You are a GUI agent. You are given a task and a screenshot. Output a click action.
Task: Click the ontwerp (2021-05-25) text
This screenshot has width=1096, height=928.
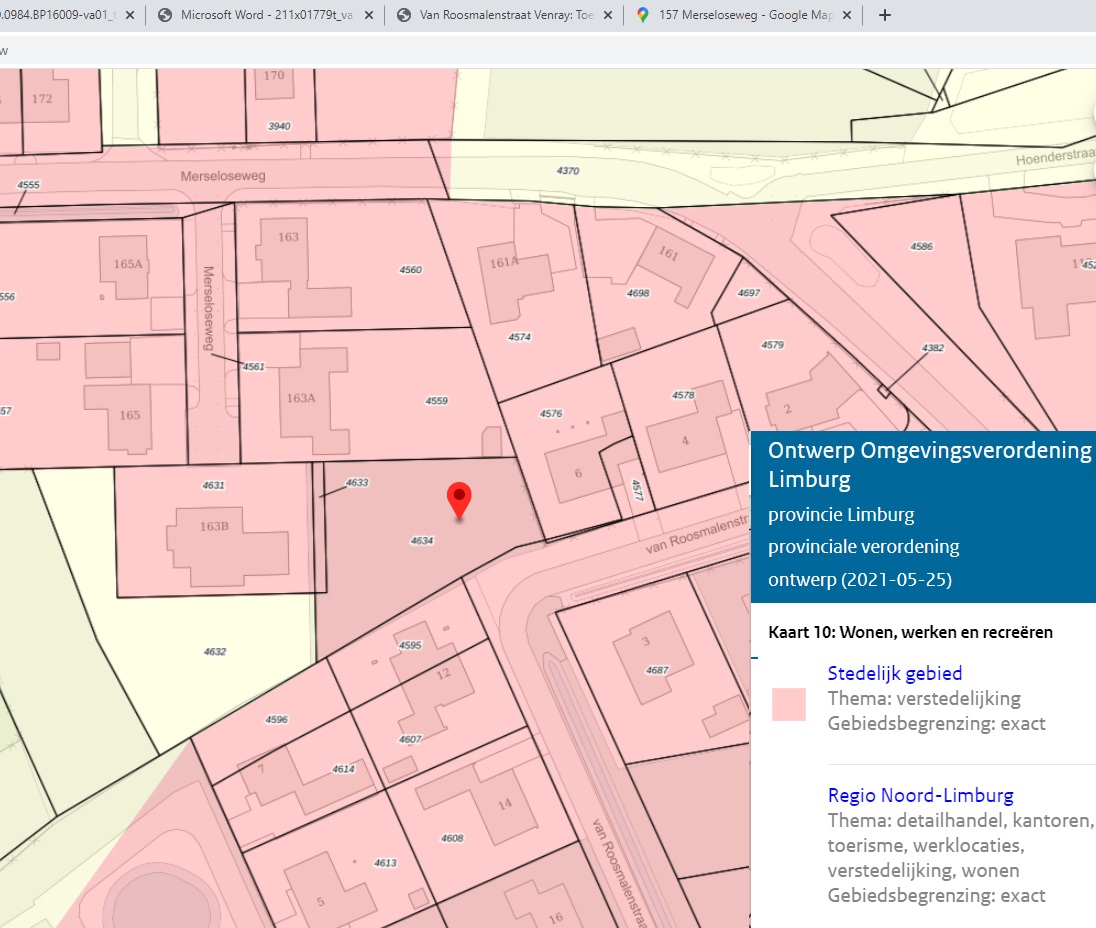tap(860, 579)
